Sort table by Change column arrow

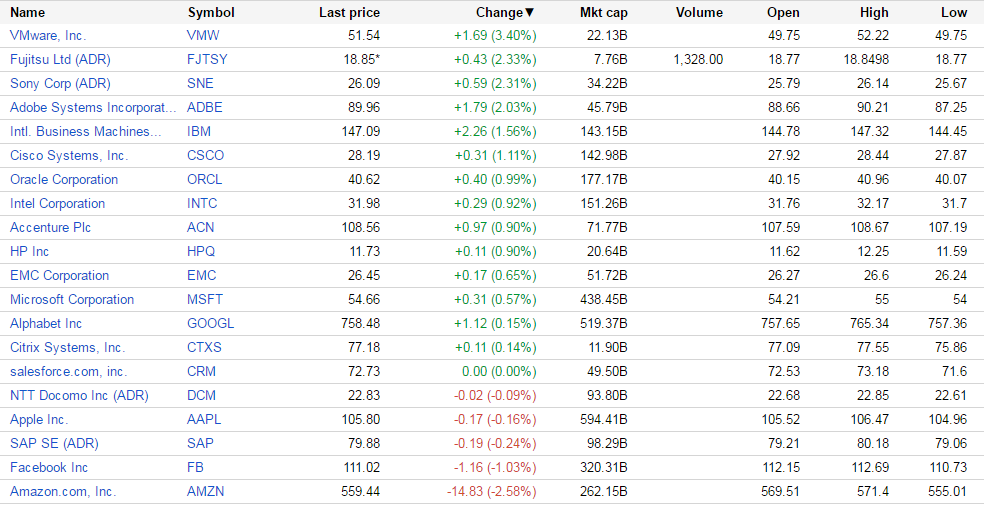pyautogui.click(x=530, y=13)
